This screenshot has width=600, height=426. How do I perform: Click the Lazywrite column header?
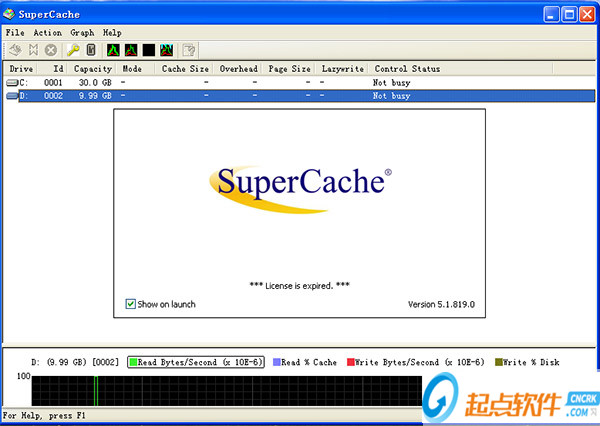(x=342, y=69)
